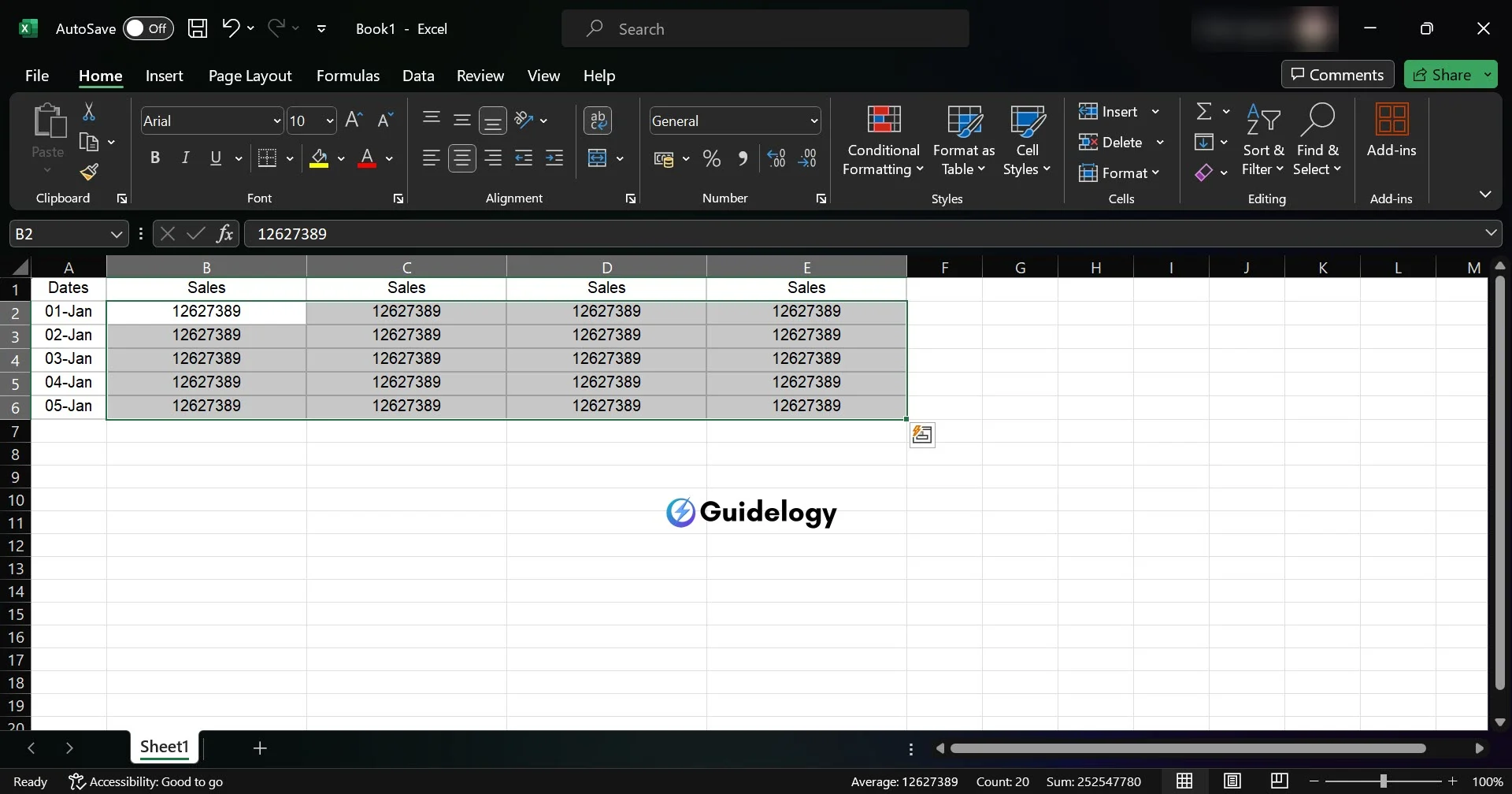Viewport: 1512px width, 794px height.
Task: Click Insert Function fx icon
Action: [225, 233]
